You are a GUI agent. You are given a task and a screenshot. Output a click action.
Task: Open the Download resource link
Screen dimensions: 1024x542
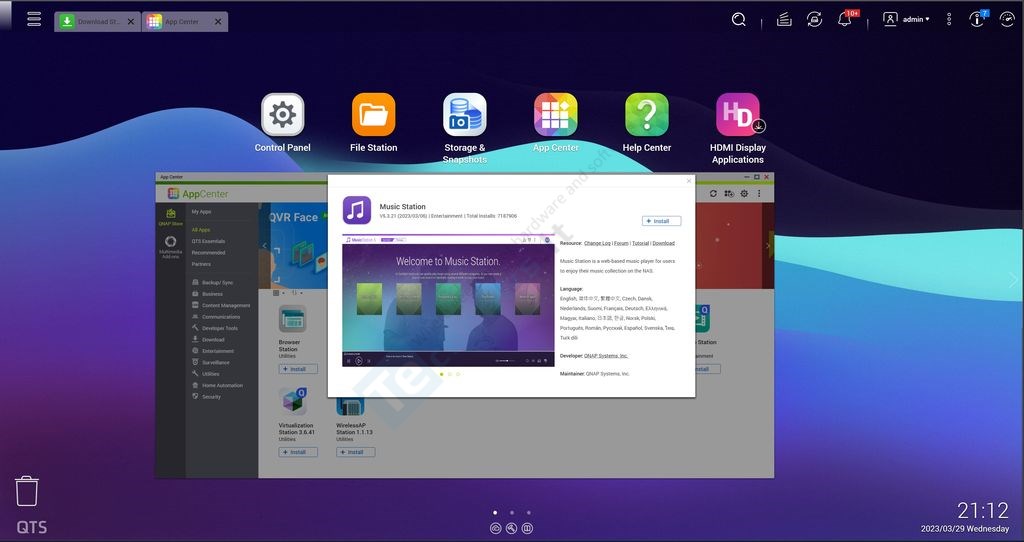coord(664,243)
